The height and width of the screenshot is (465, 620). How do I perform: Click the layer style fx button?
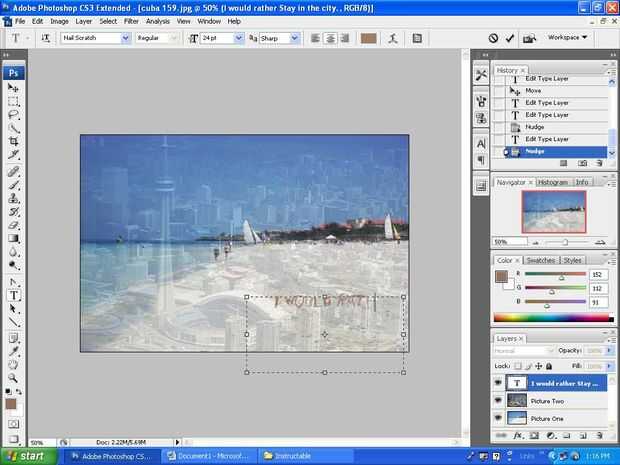pyautogui.click(x=517, y=436)
